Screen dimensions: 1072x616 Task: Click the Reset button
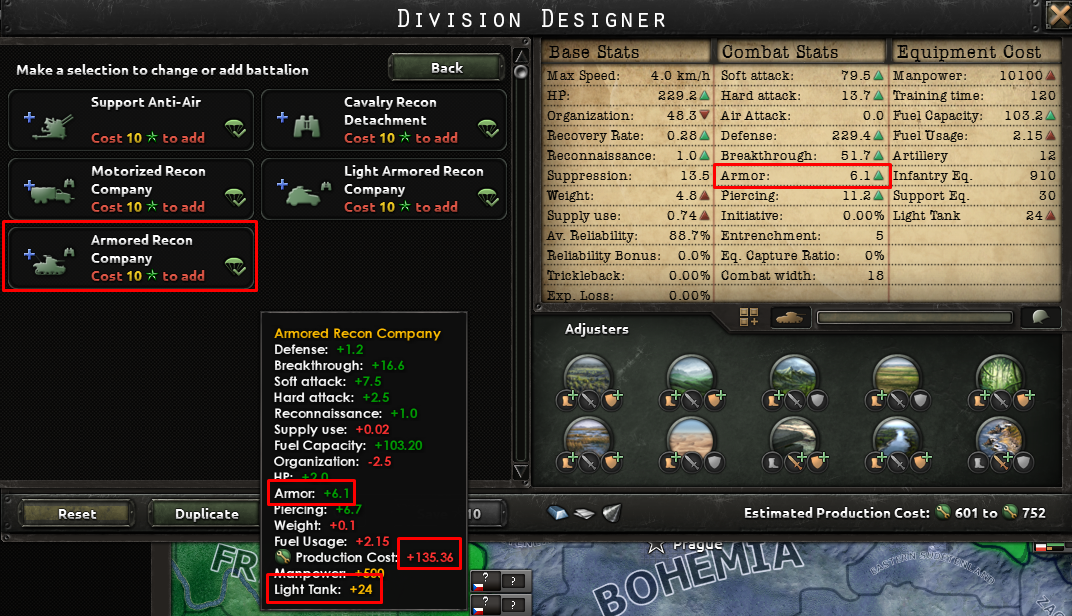[x=77, y=513]
